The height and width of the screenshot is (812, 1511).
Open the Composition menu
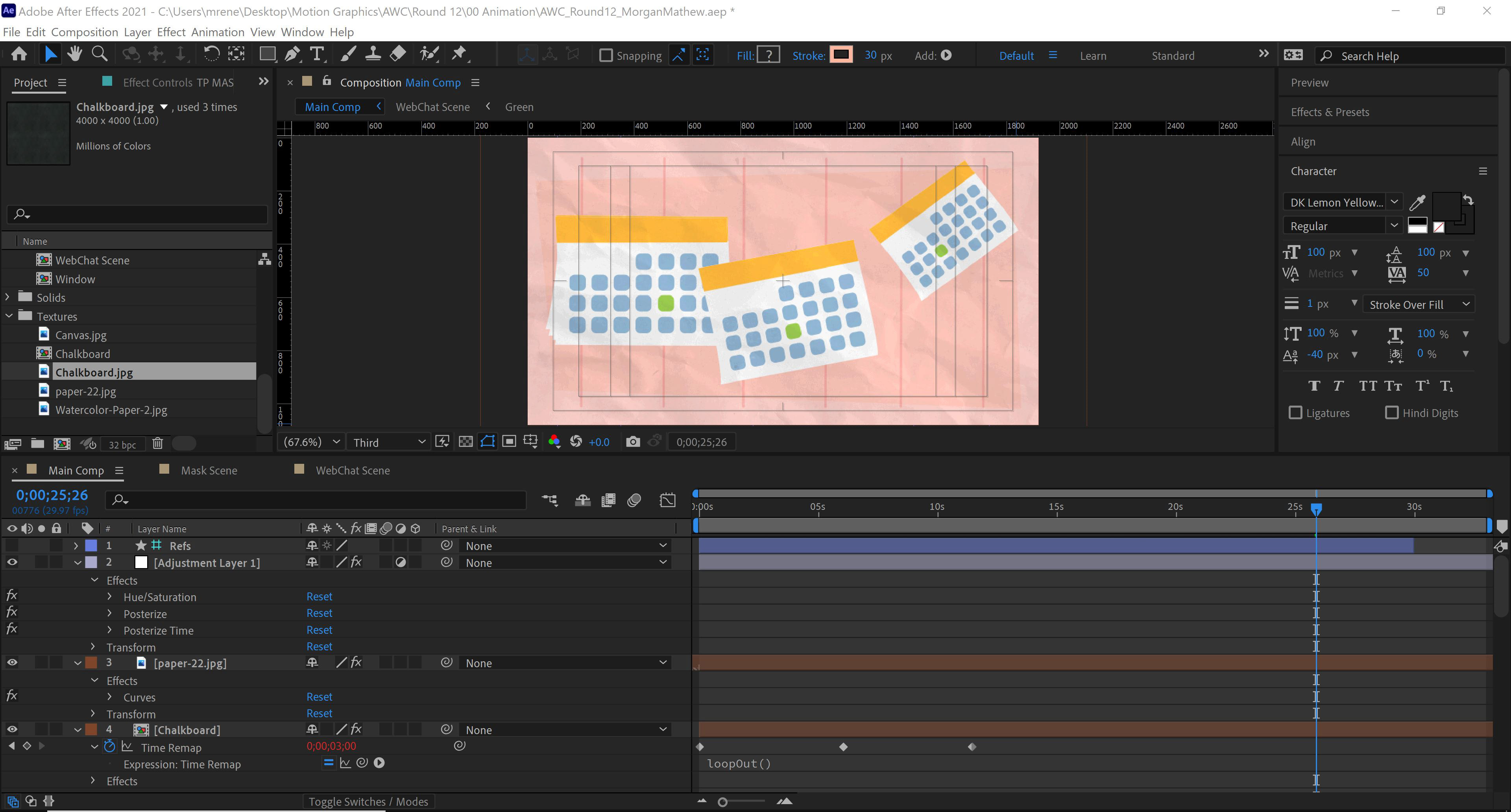(85, 32)
